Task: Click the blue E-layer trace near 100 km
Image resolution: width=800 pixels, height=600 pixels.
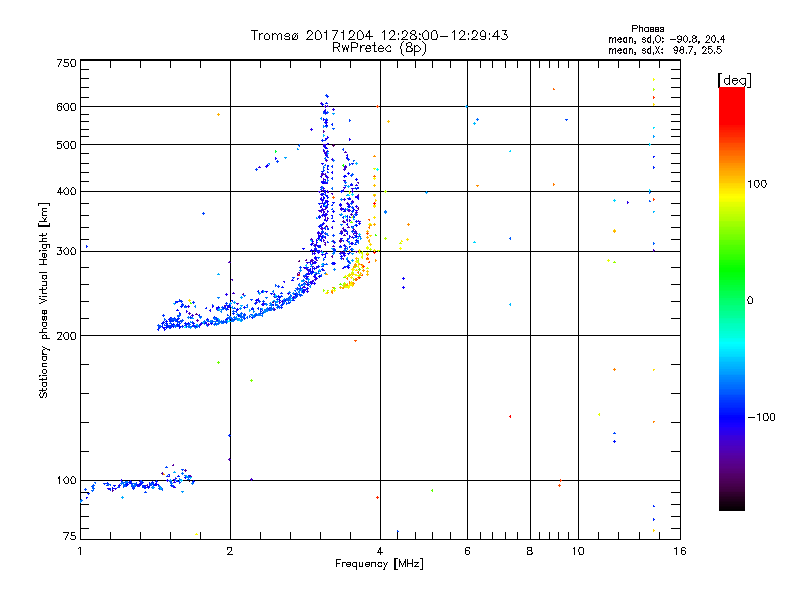Action: pos(138,484)
